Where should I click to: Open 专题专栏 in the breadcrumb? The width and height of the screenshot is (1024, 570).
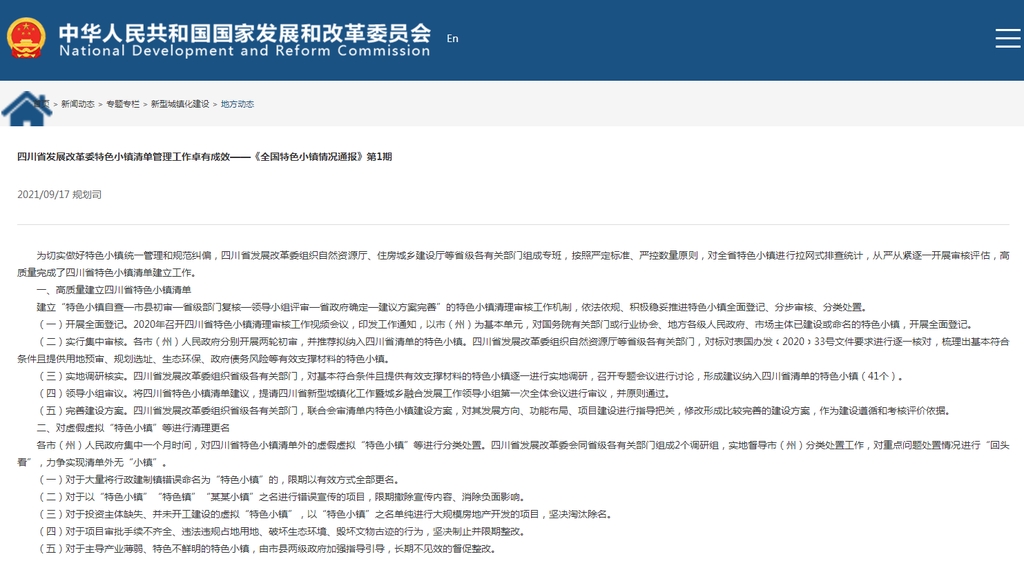click(123, 104)
